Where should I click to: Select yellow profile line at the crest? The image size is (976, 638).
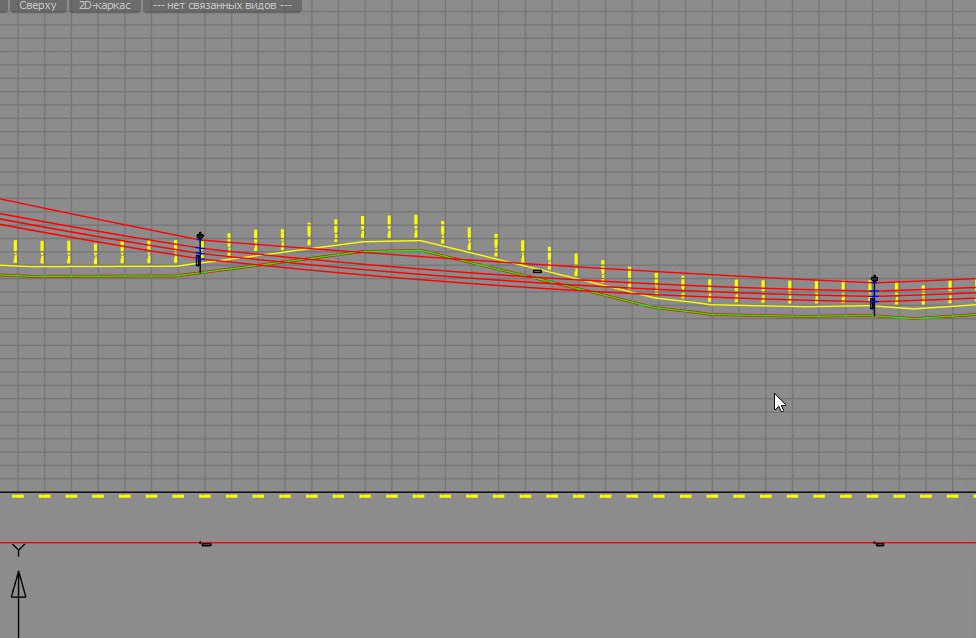[390, 242]
